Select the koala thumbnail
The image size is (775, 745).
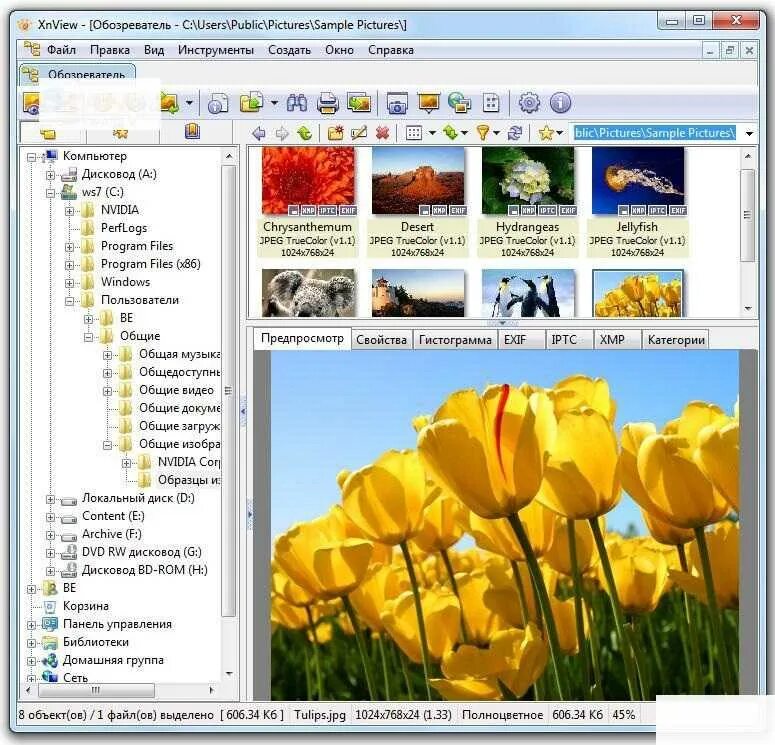[x=308, y=292]
